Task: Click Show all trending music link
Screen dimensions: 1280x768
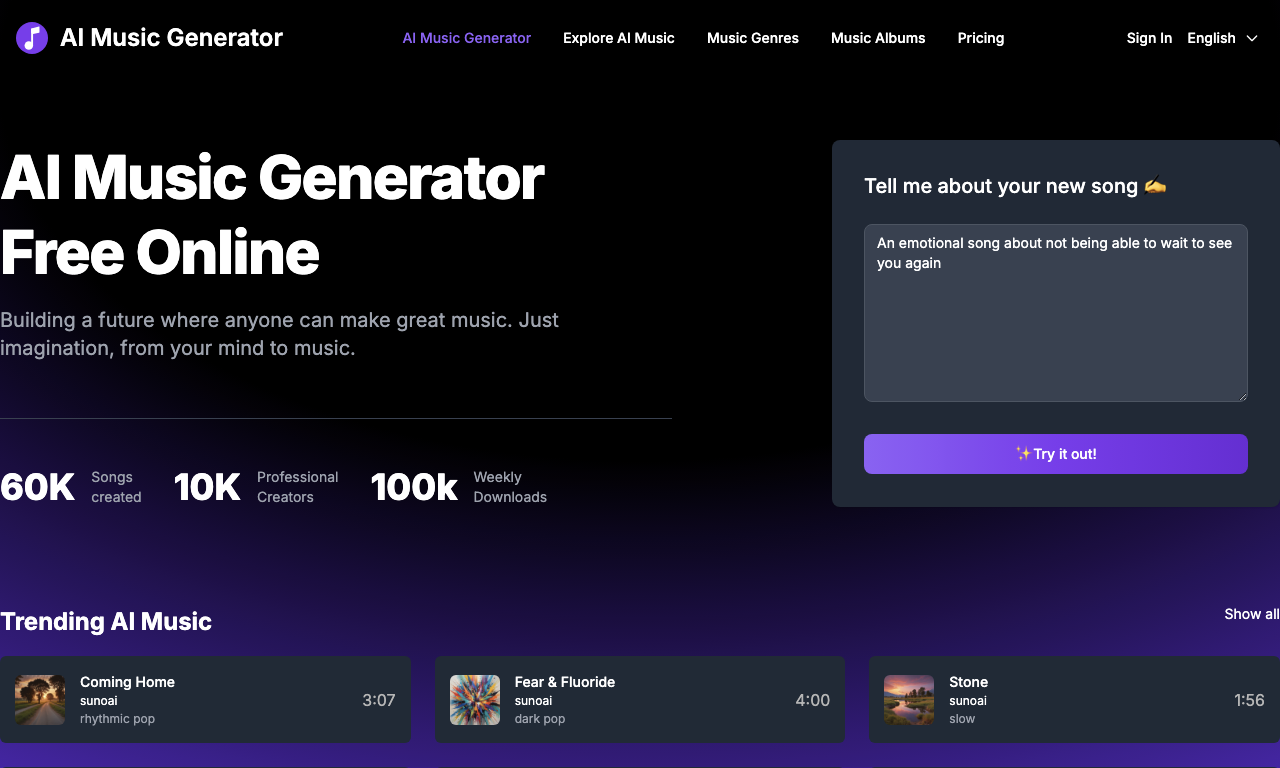Action: point(1251,614)
